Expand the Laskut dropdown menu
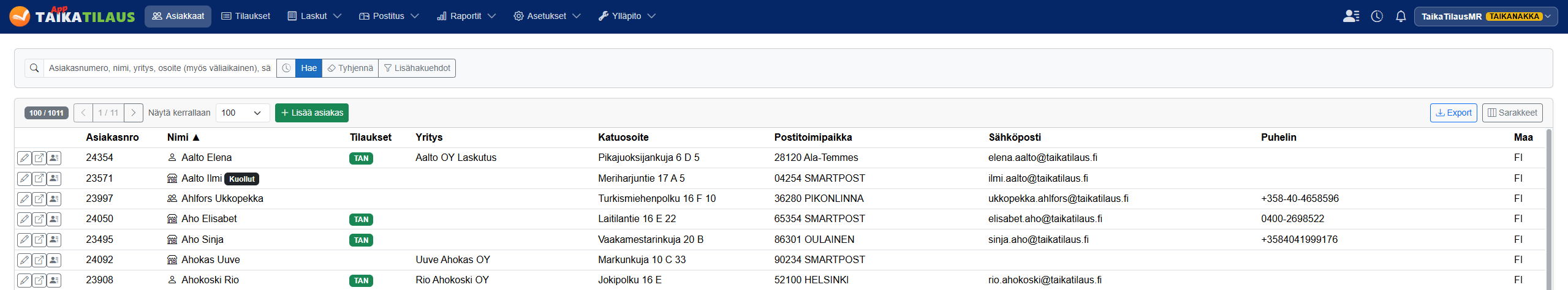Screen dimensions: 1568x290 [x=314, y=17]
